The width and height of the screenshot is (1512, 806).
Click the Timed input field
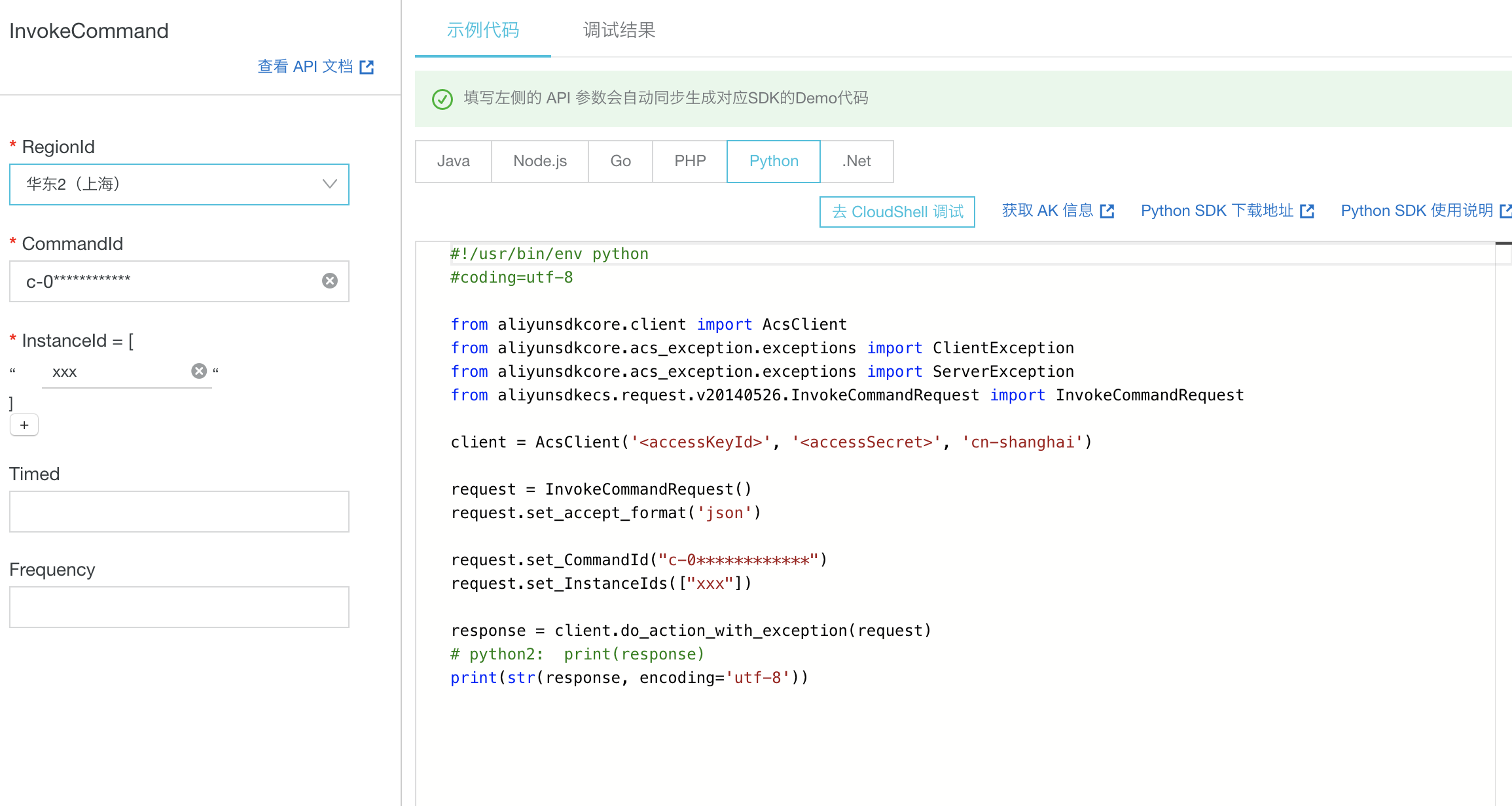point(179,512)
